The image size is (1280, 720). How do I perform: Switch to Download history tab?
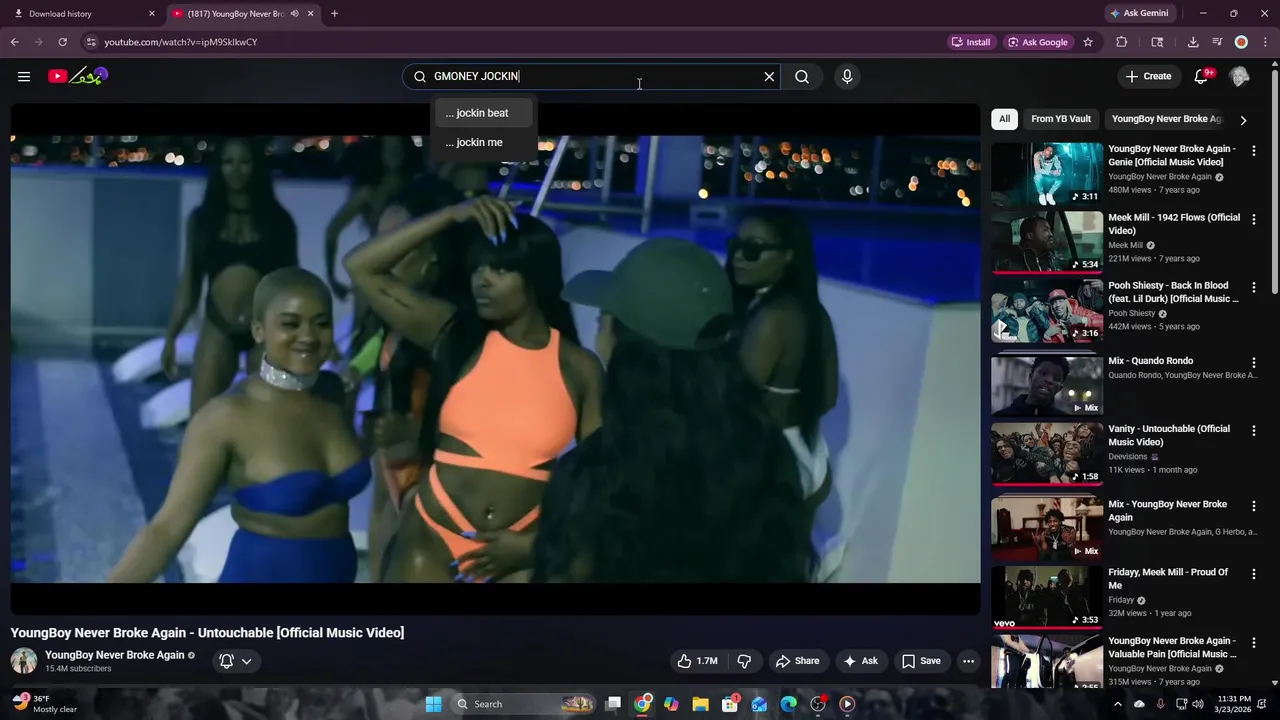click(80, 14)
